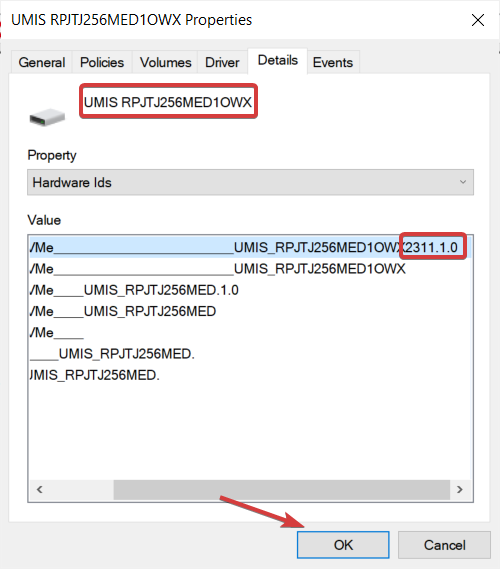
Task: Click the horizontal scrollbar left arrow
Action: (40, 490)
